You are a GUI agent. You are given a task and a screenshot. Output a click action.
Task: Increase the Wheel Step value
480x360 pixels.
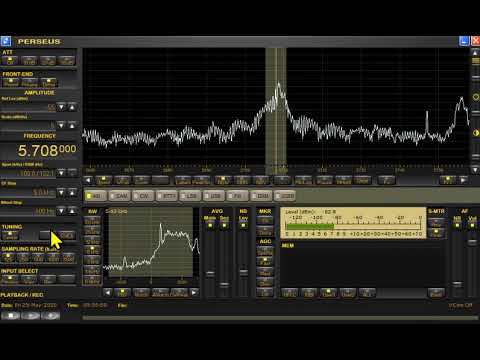coord(72,211)
